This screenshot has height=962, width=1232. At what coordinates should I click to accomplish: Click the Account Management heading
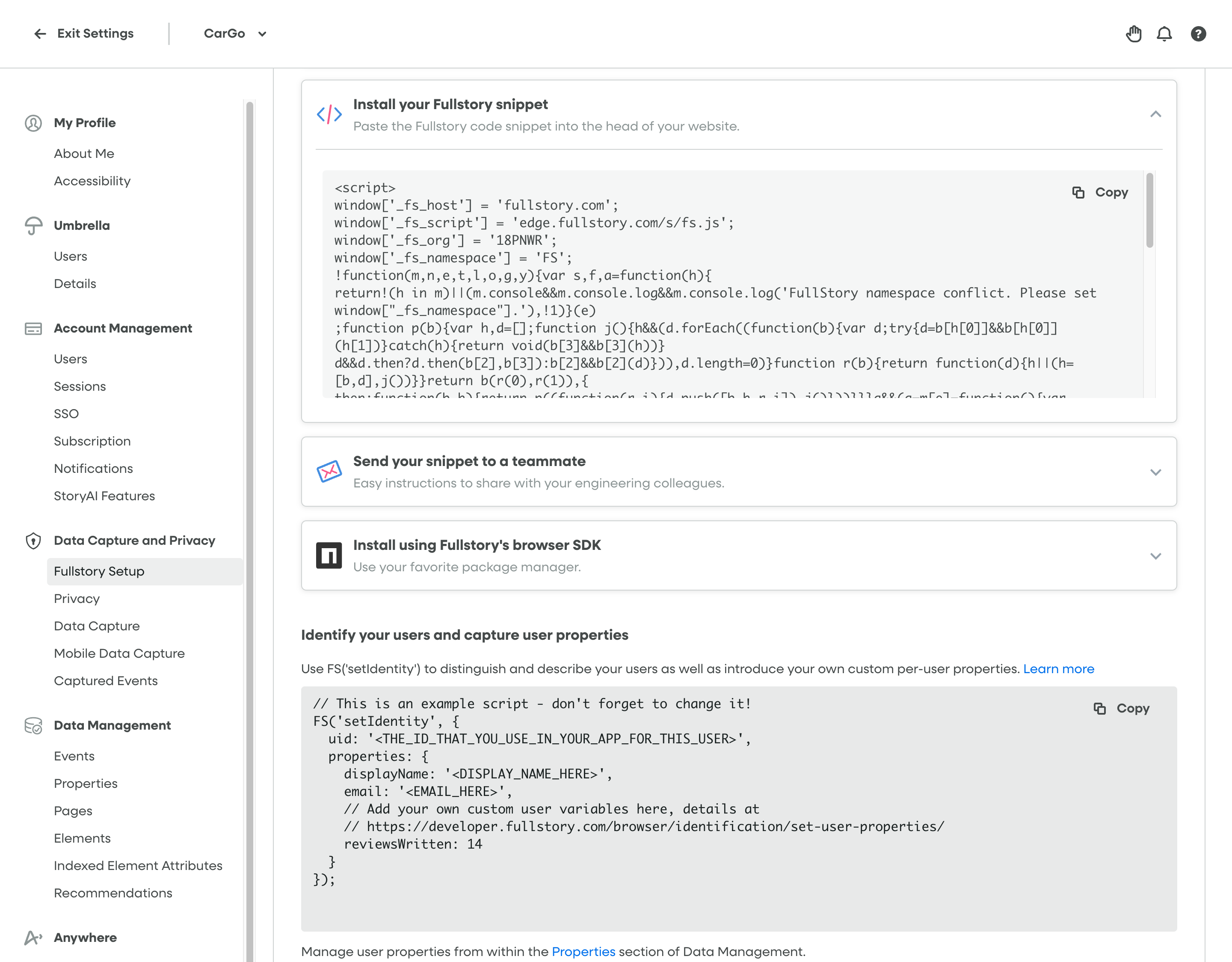coord(123,328)
